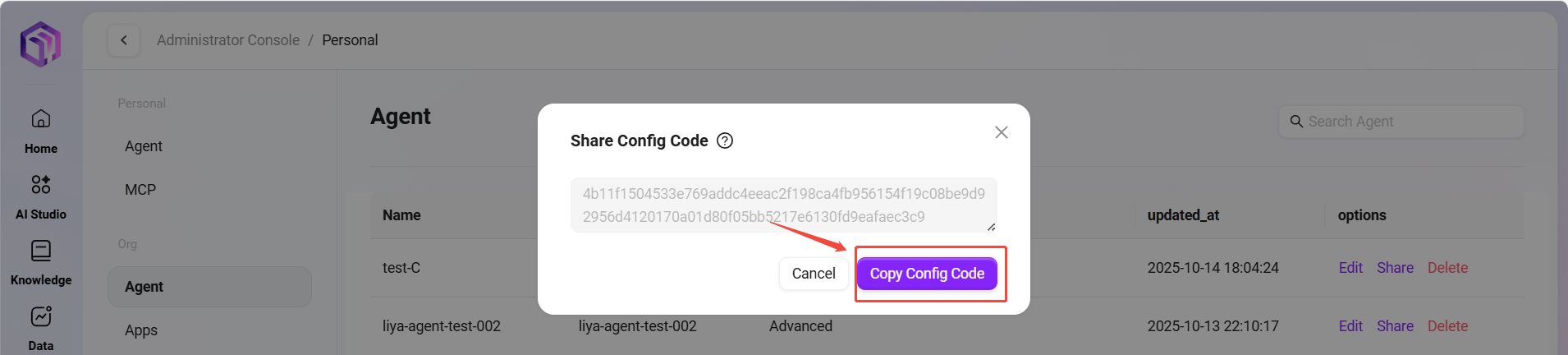Viewport: 1568px width, 355px height.
Task: Open the Data section icon
Action: [41, 316]
